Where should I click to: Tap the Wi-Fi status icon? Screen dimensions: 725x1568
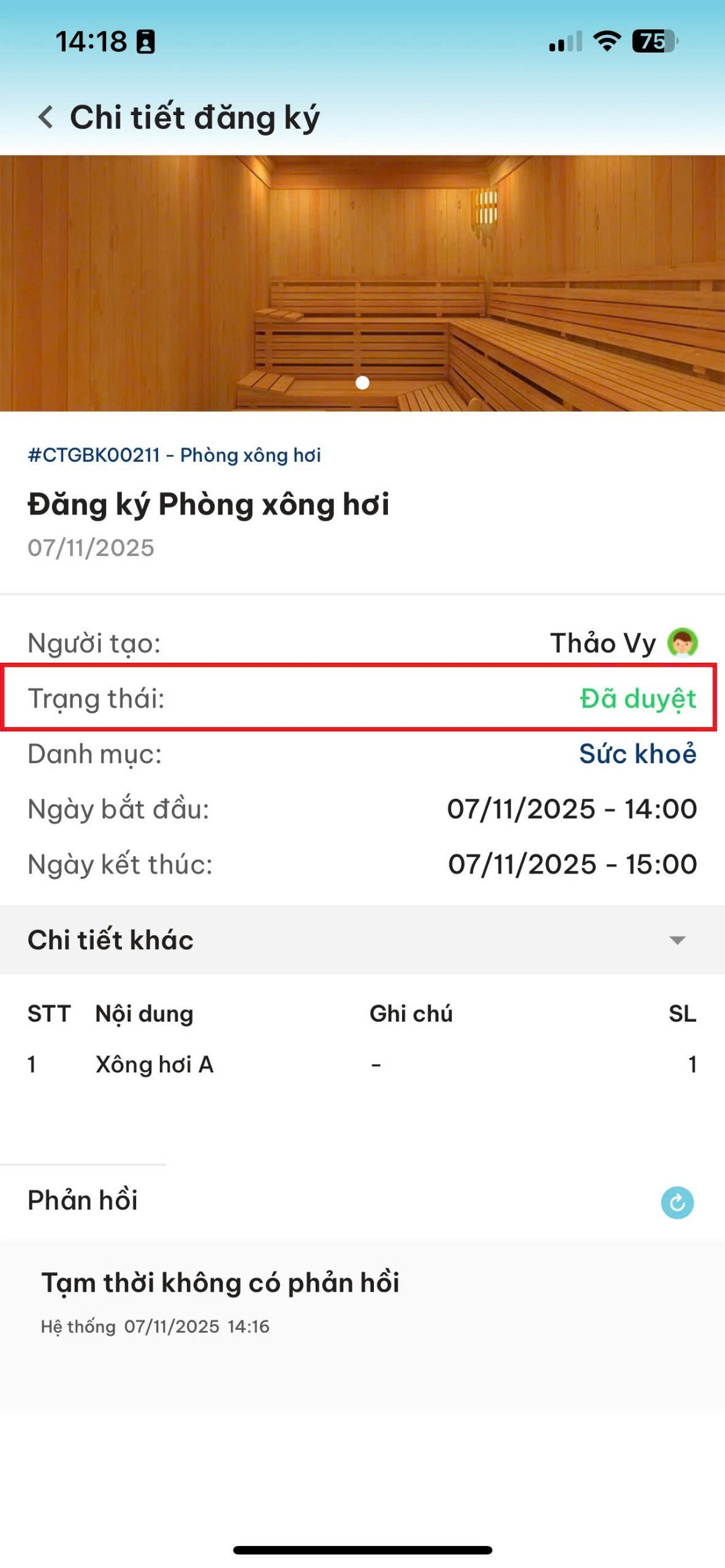tap(607, 42)
